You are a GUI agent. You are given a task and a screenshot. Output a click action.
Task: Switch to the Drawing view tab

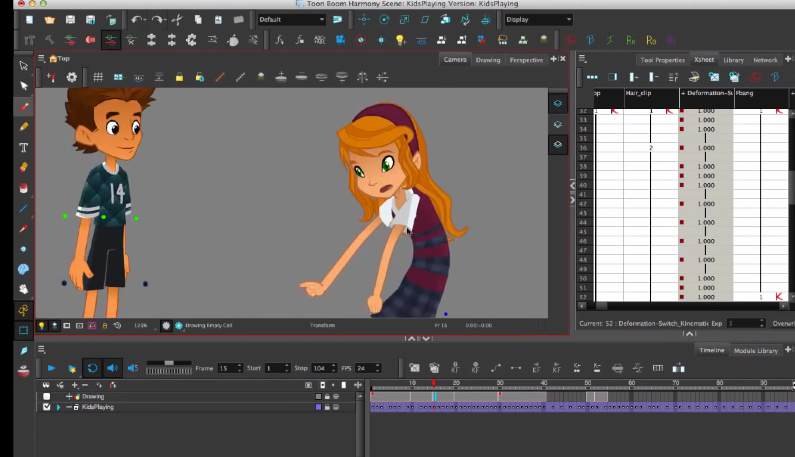(x=487, y=60)
